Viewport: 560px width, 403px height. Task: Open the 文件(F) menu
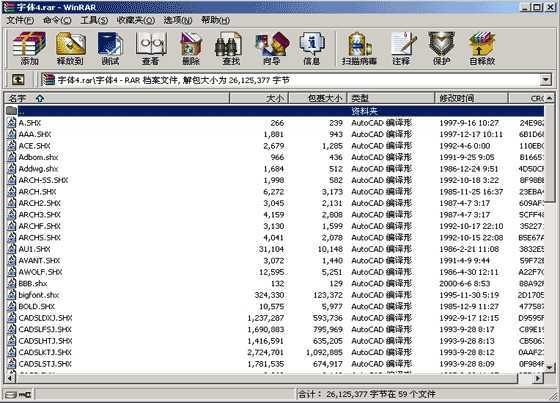pos(20,20)
